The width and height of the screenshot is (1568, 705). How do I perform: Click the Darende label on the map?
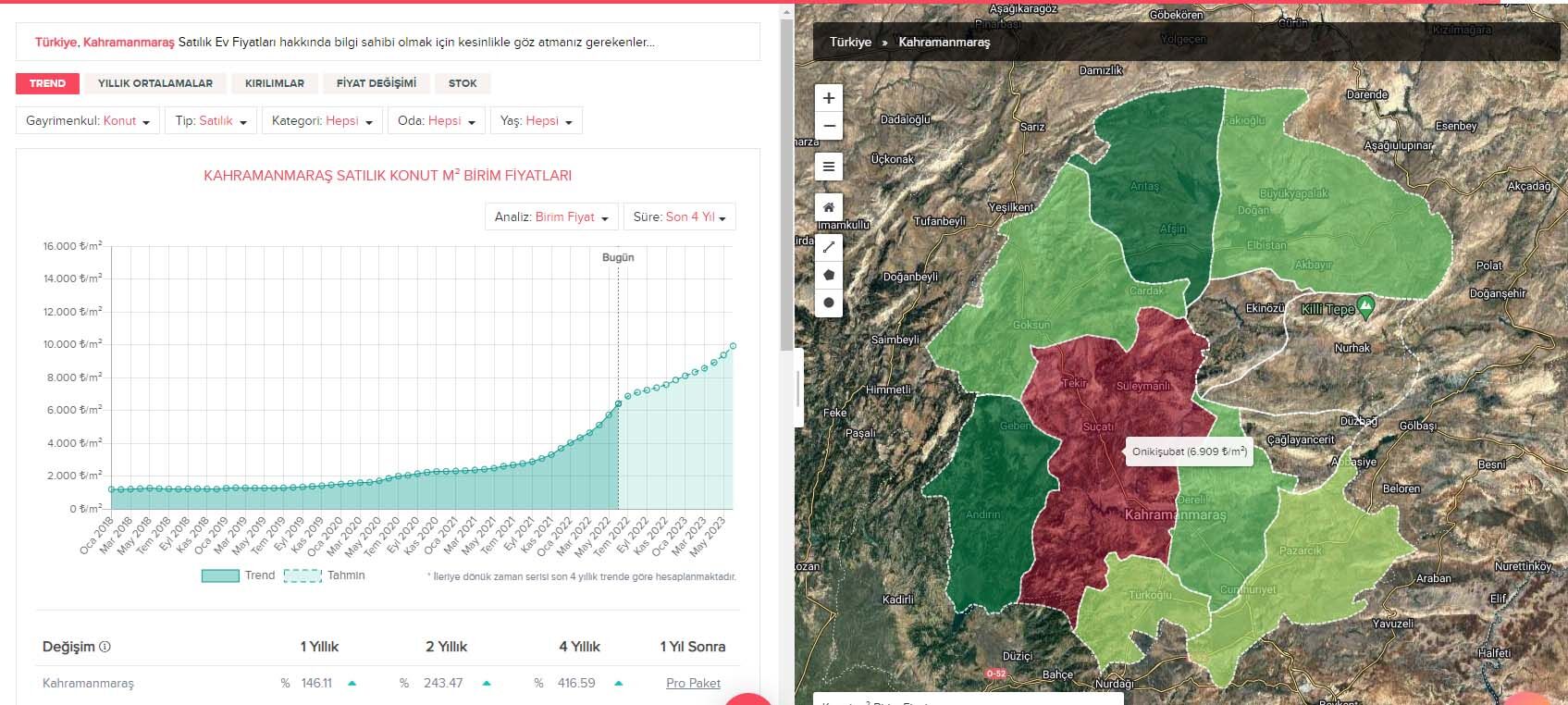(1366, 94)
